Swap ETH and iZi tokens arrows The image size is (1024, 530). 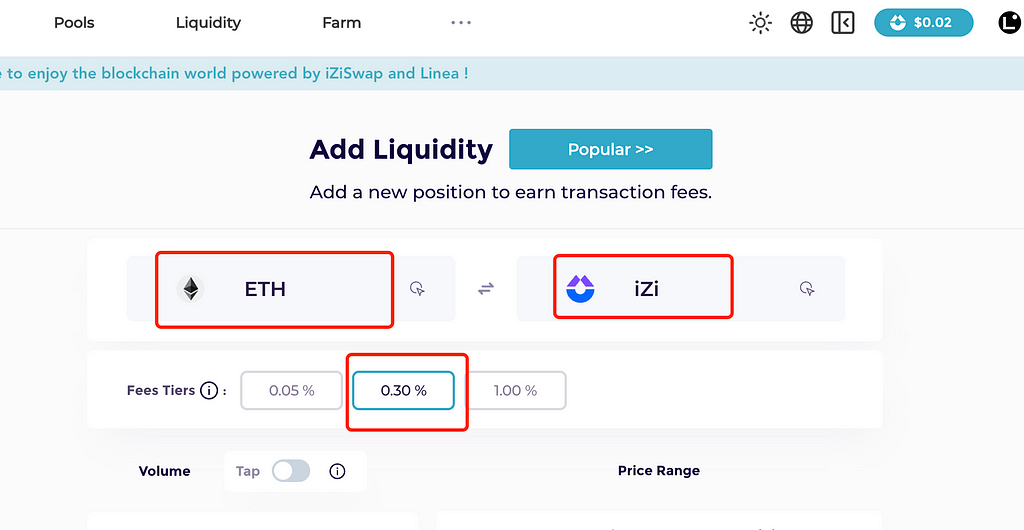coord(485,288)
